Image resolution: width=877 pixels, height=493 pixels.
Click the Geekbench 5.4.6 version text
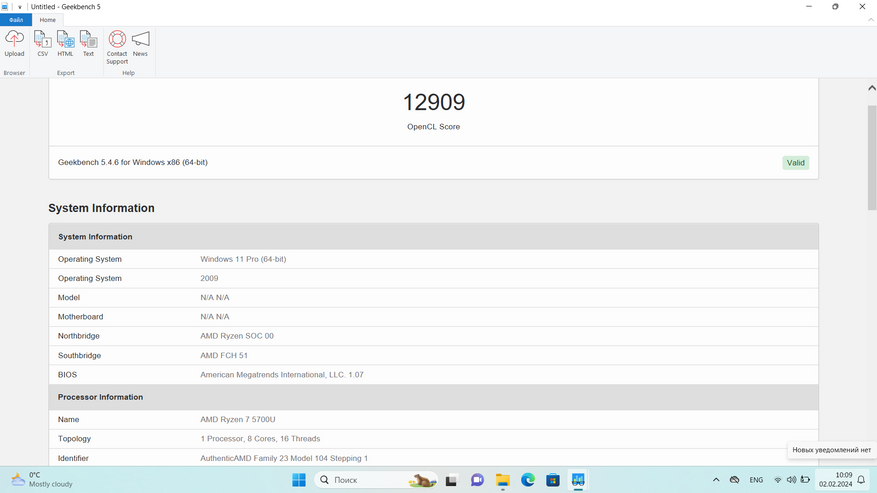pyautogui.click(x=133, y=162)
